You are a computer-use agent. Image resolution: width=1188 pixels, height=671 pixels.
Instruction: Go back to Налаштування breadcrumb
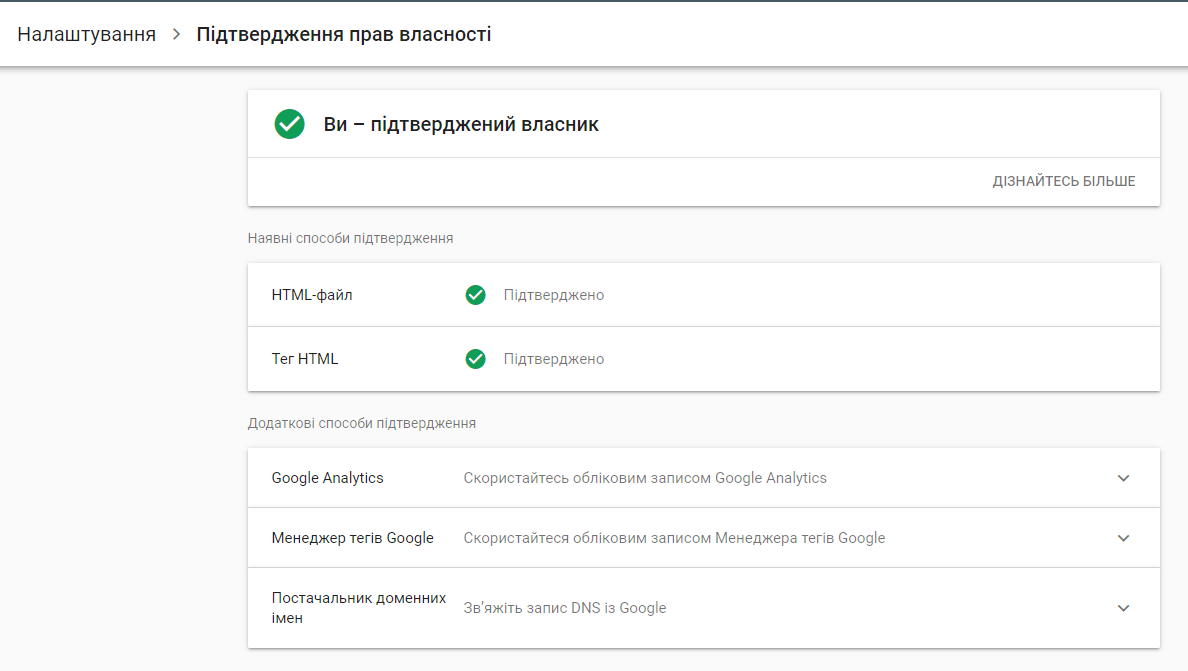pos(86,34)
